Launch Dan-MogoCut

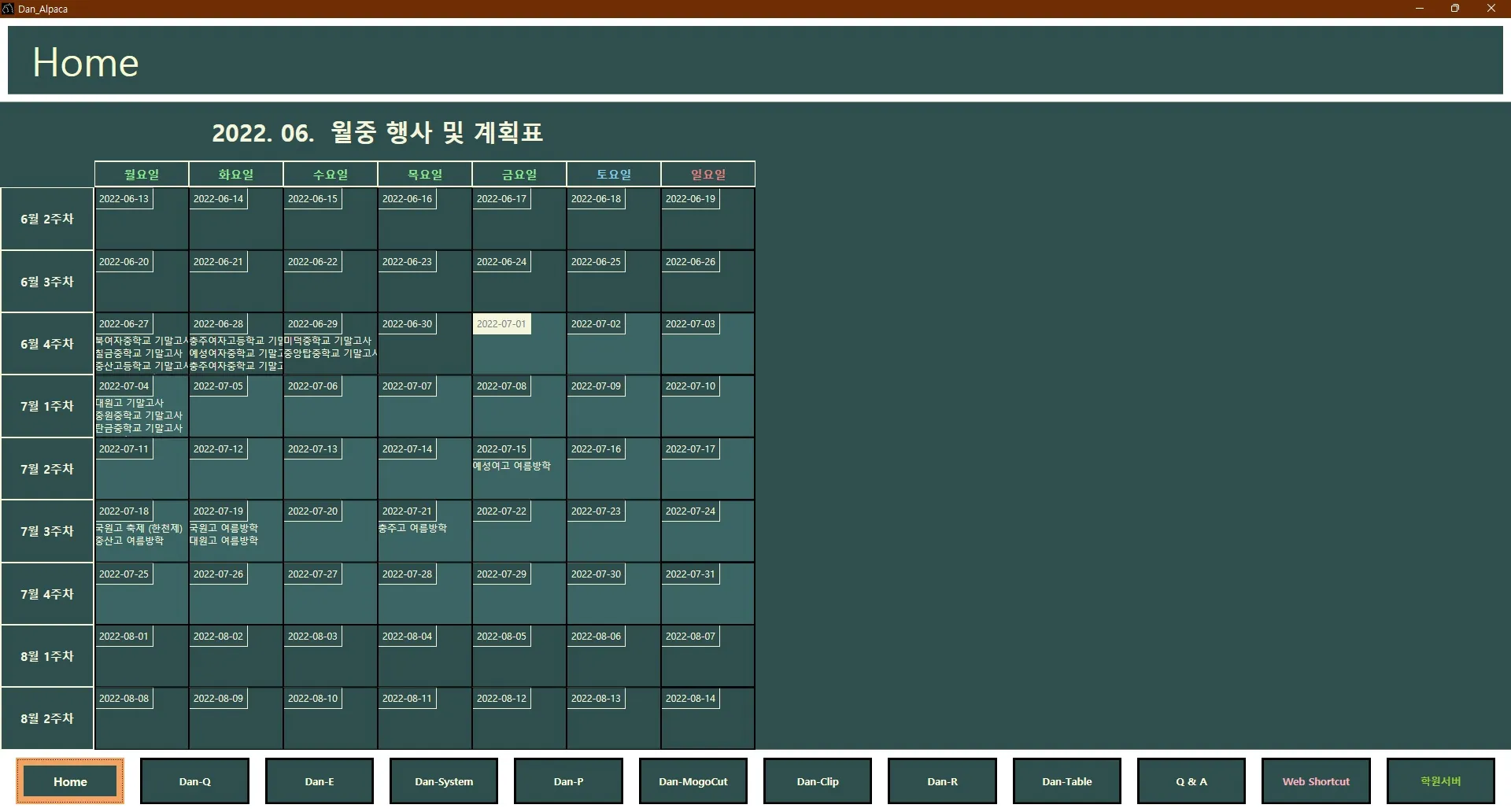click(x=693, y=781)
